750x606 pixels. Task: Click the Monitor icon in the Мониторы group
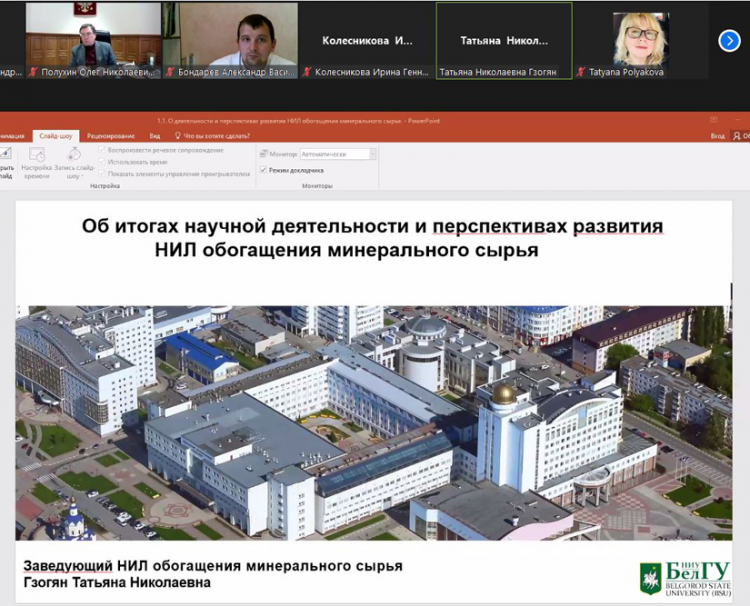pyautogui.click(x=264, y=154)
